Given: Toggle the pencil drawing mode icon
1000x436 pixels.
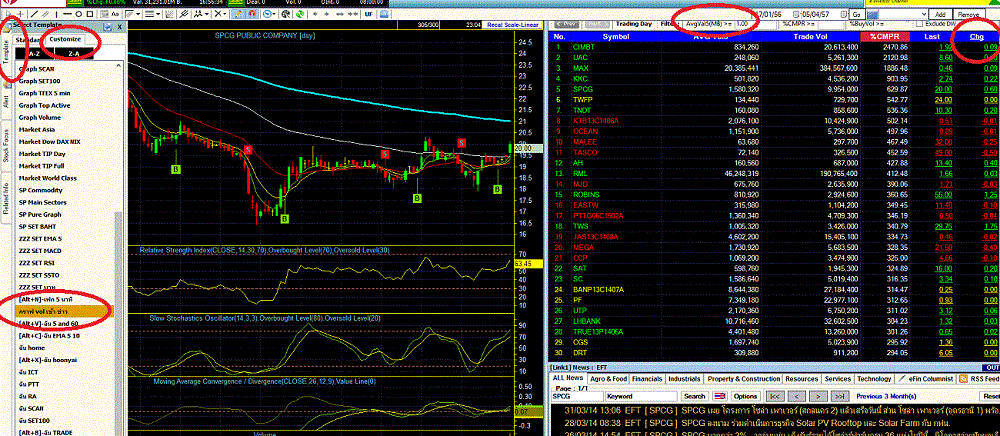Looking at the screenshot, I should (237, 14).
